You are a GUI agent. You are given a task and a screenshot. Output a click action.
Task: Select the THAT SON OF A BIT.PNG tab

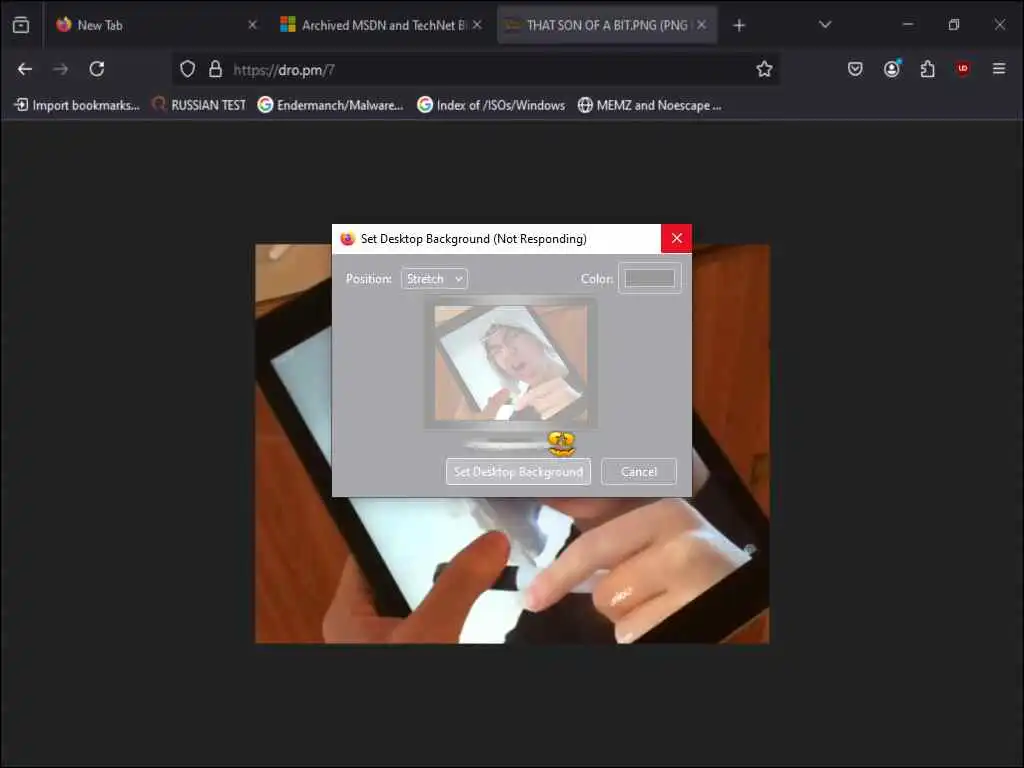[x=607, y=25]
